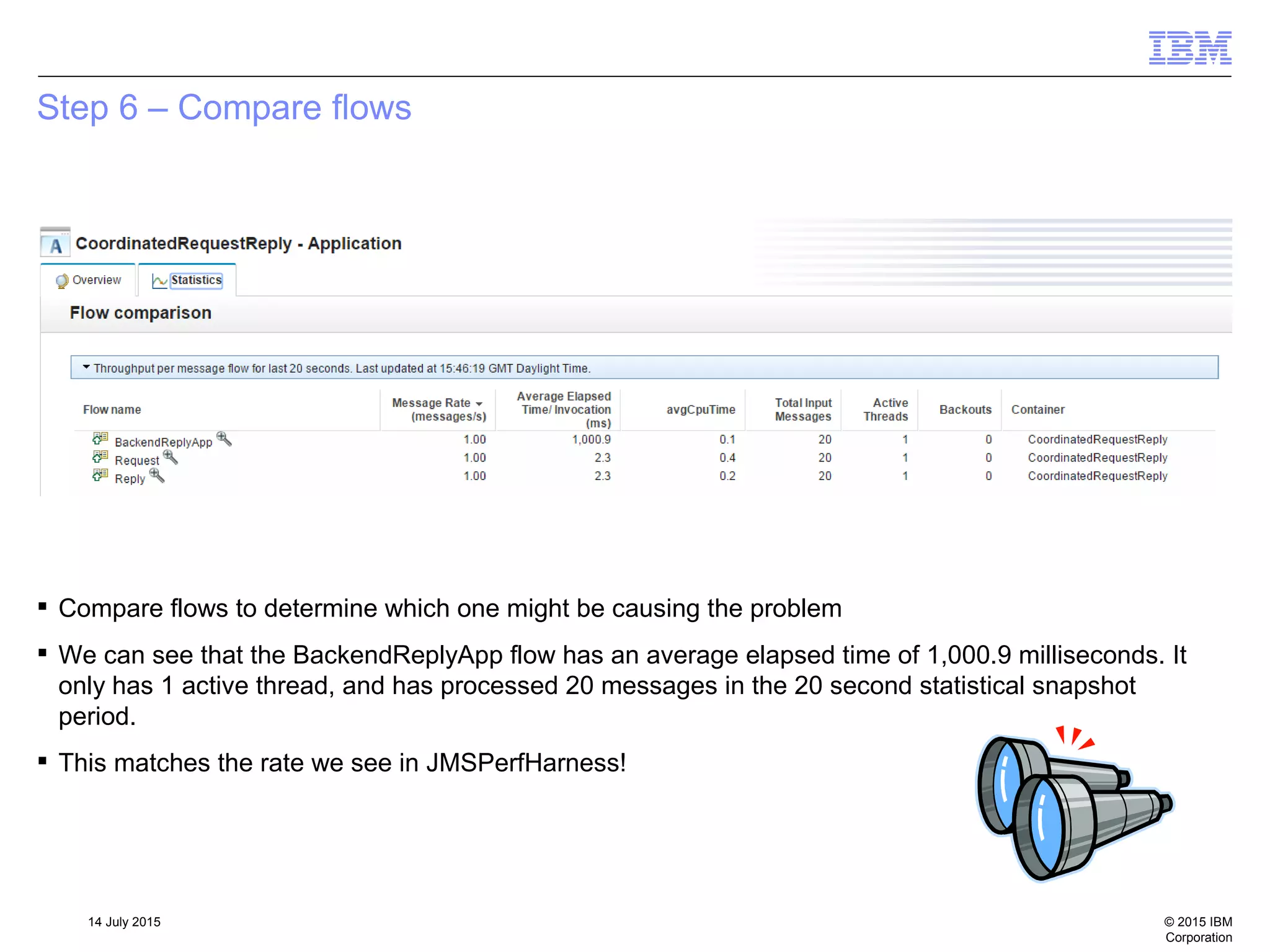Click the binoculars clip art
This screenshot has height=952, width=1270.
coord(1075,803)
